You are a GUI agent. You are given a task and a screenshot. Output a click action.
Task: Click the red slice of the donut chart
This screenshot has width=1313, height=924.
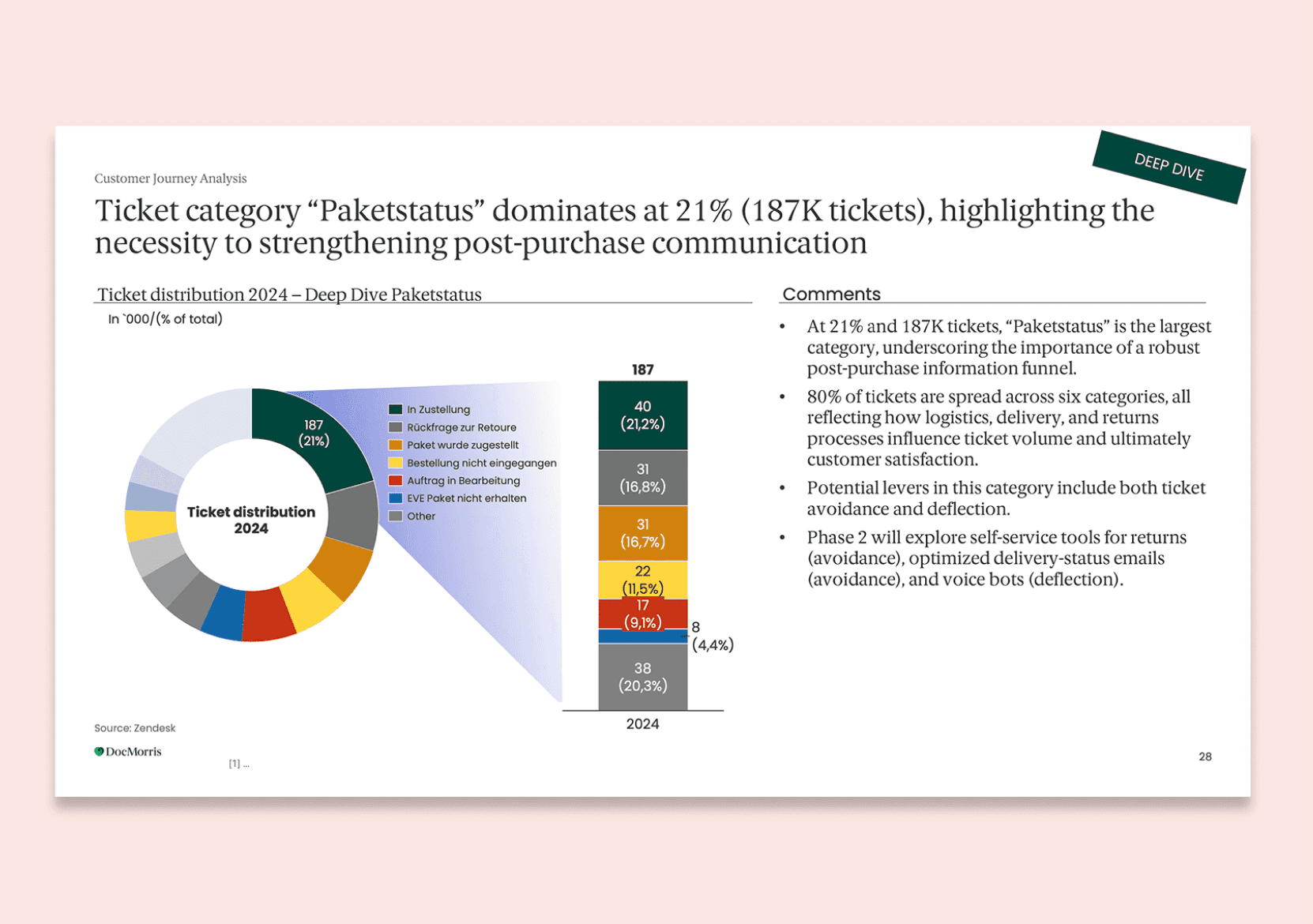(268, 614)
